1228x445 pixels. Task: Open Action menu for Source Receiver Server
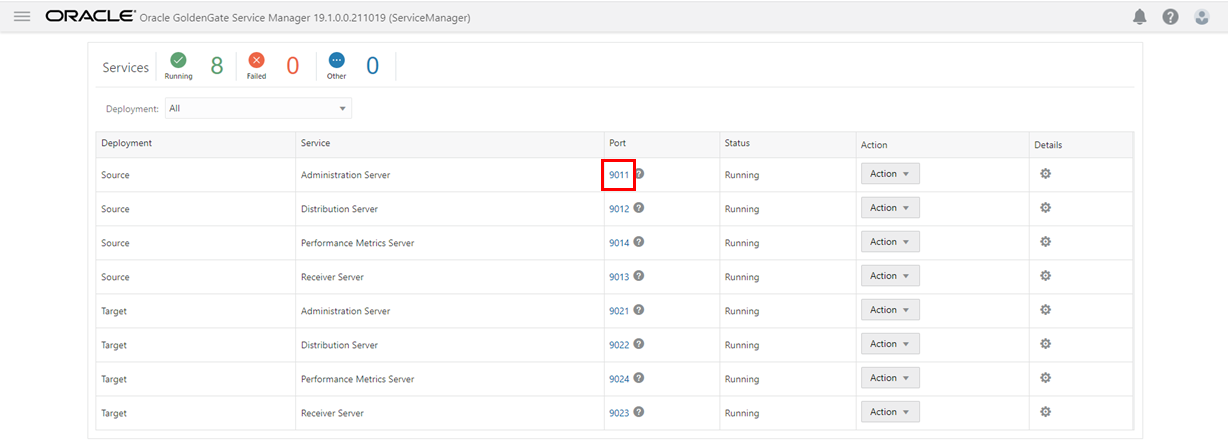click(889, 276)
